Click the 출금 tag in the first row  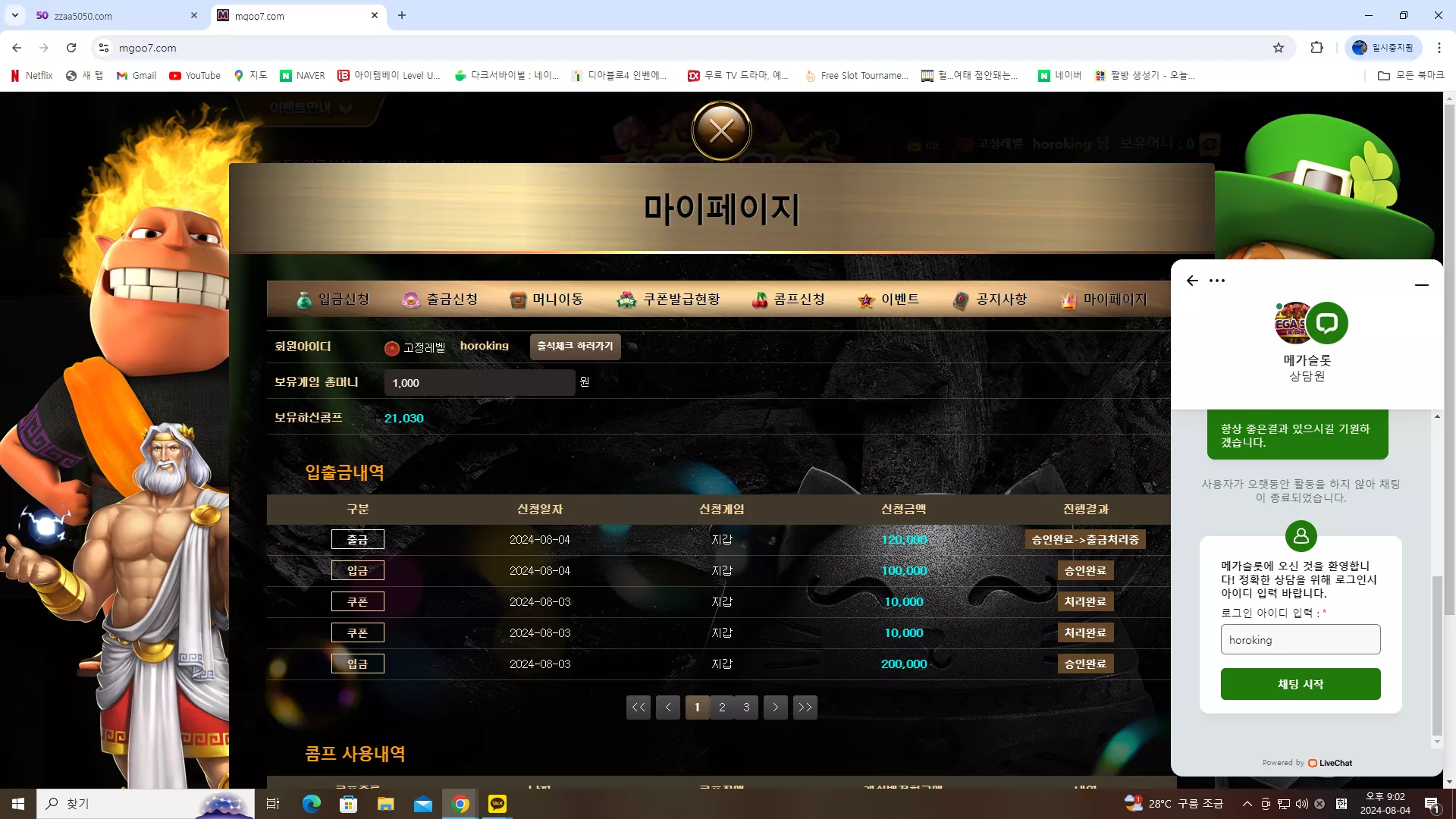[358, 539]
